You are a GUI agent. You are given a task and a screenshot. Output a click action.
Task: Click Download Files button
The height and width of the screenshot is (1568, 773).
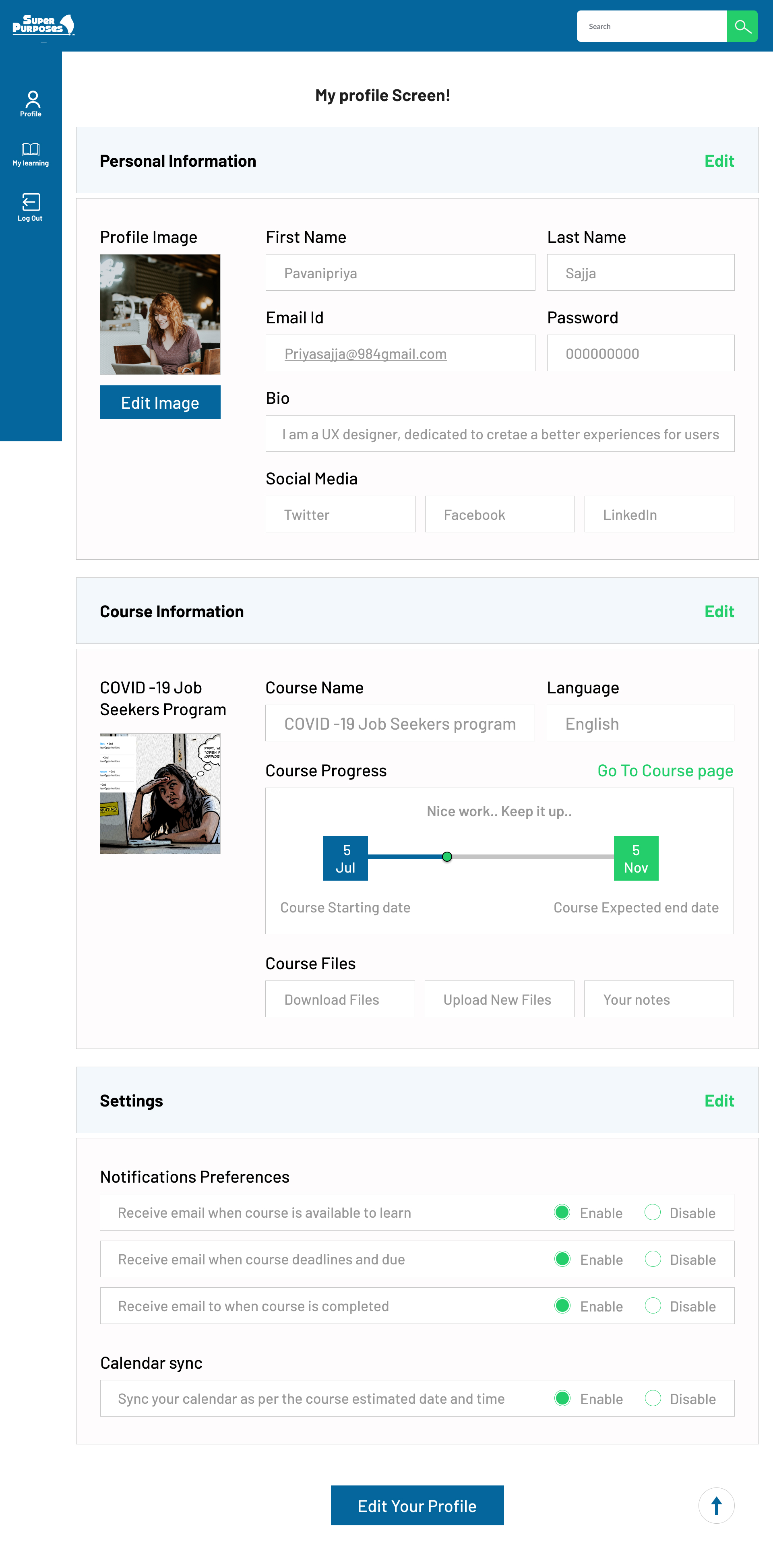coord(332,998)
